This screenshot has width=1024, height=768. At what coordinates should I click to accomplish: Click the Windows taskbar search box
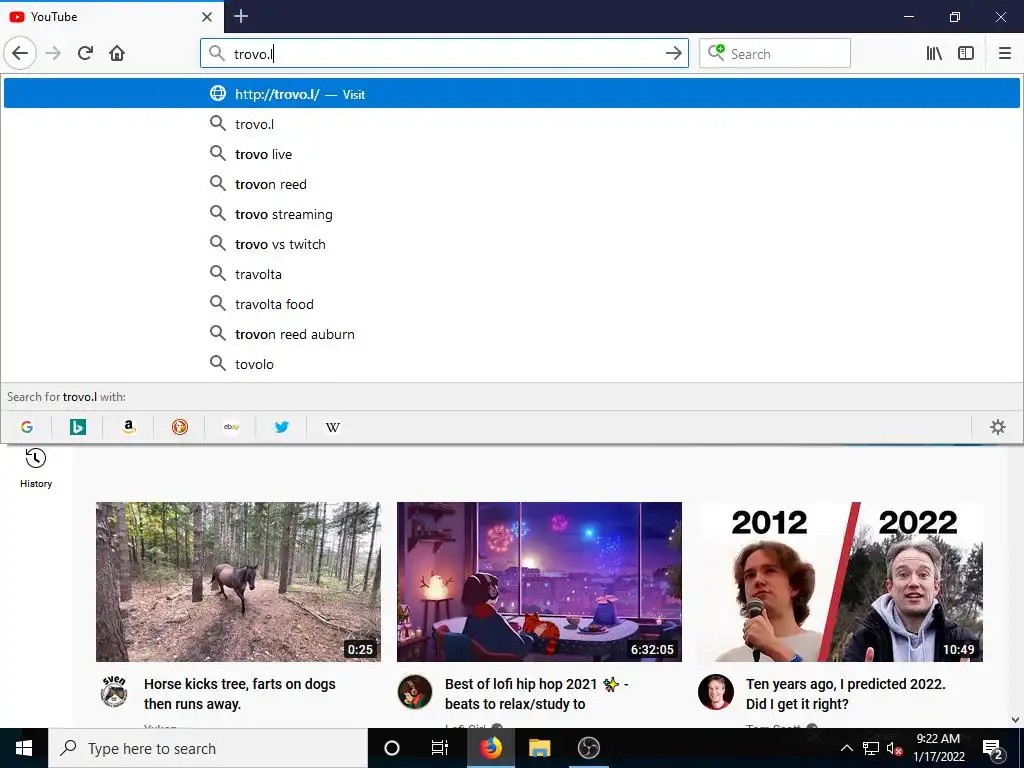click(x=208, y=748)
